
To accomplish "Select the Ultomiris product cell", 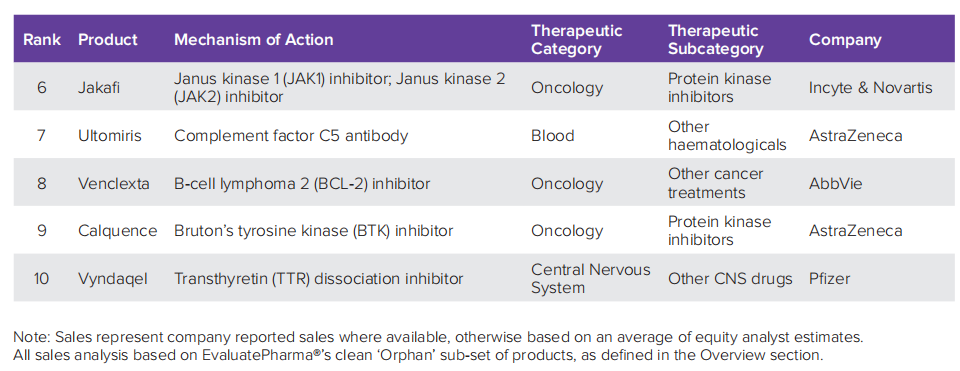I will tap(110, 135).
